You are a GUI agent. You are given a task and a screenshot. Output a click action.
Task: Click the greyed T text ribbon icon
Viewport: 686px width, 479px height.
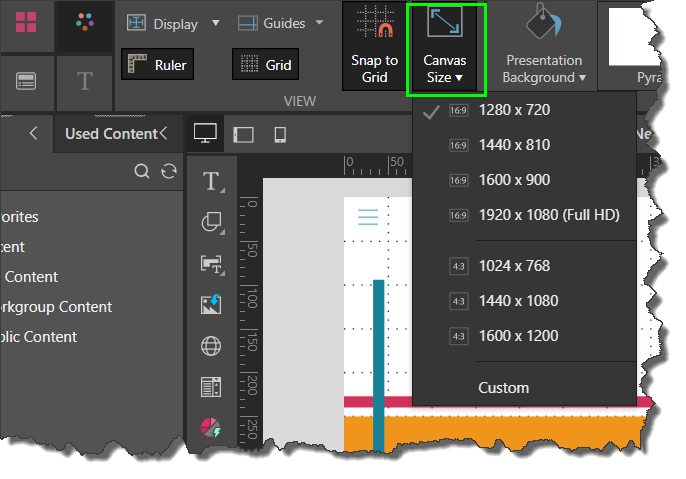tap(85, 81)
